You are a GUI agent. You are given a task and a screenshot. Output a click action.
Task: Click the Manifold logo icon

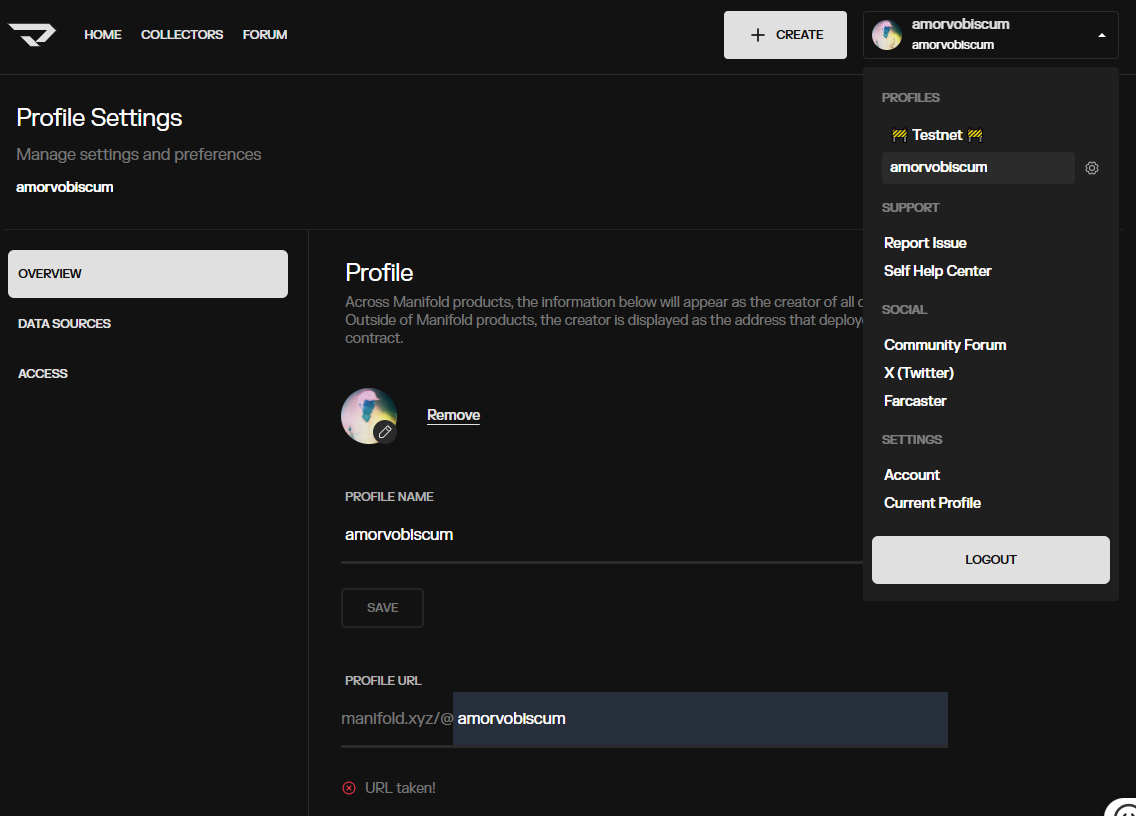[32, 34]
